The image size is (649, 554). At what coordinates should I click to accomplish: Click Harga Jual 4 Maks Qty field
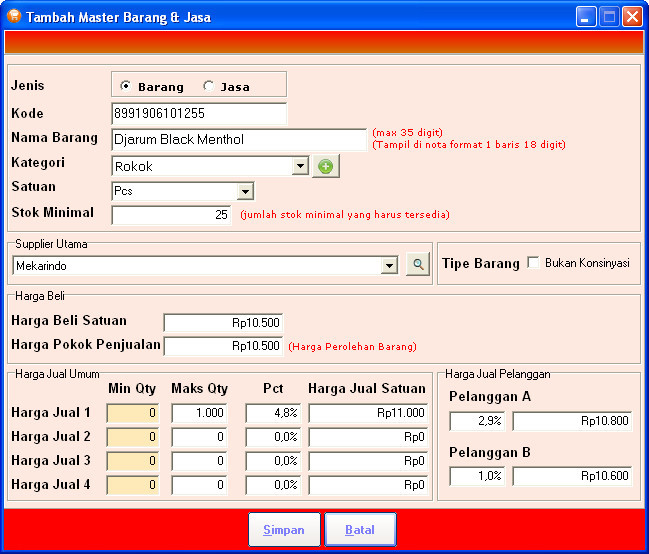200,485
